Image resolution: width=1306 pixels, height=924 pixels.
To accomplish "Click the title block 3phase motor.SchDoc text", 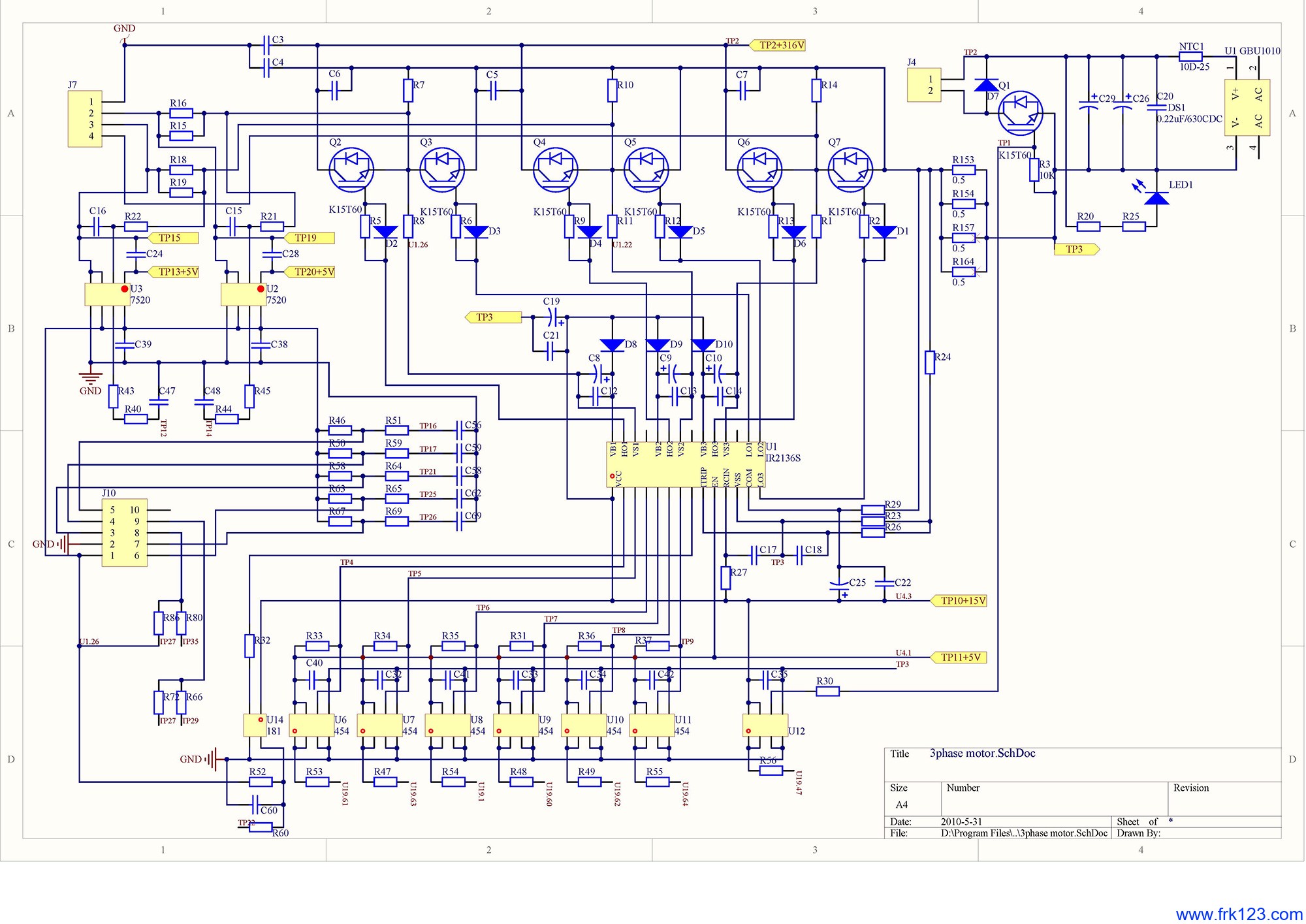I will (982, 754).
